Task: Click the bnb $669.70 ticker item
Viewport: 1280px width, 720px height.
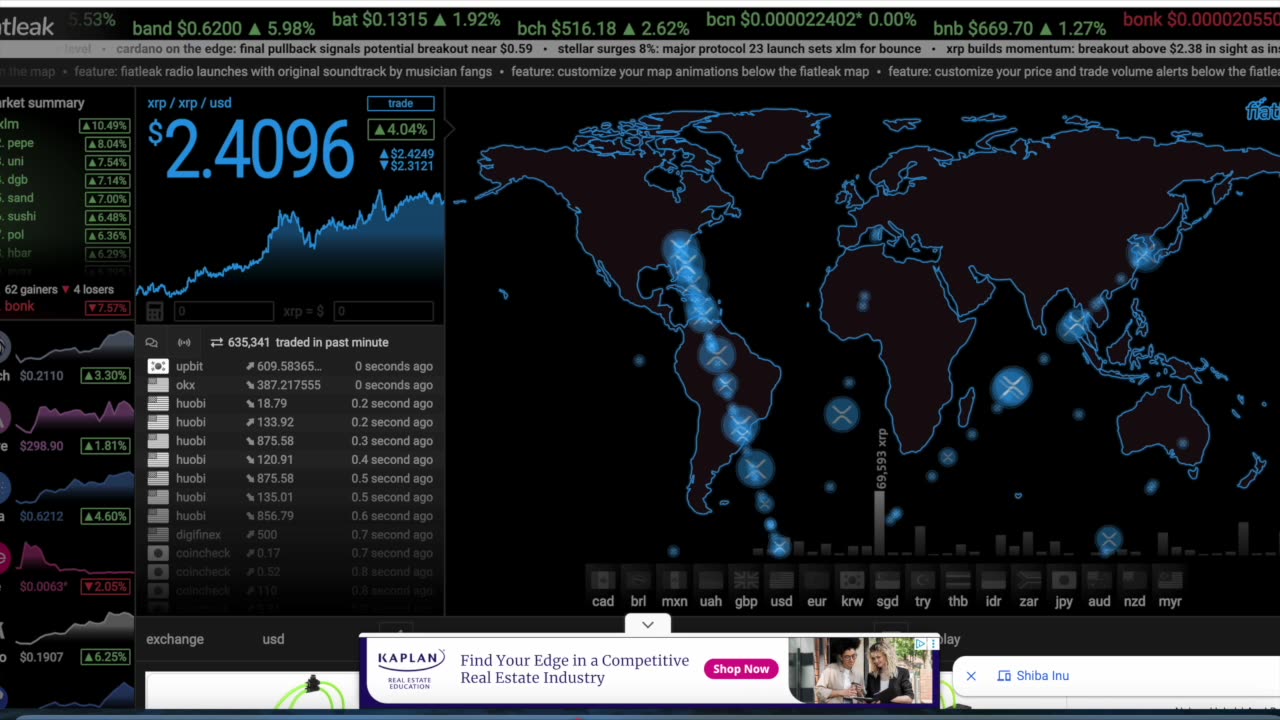Action: [1020, 28]
